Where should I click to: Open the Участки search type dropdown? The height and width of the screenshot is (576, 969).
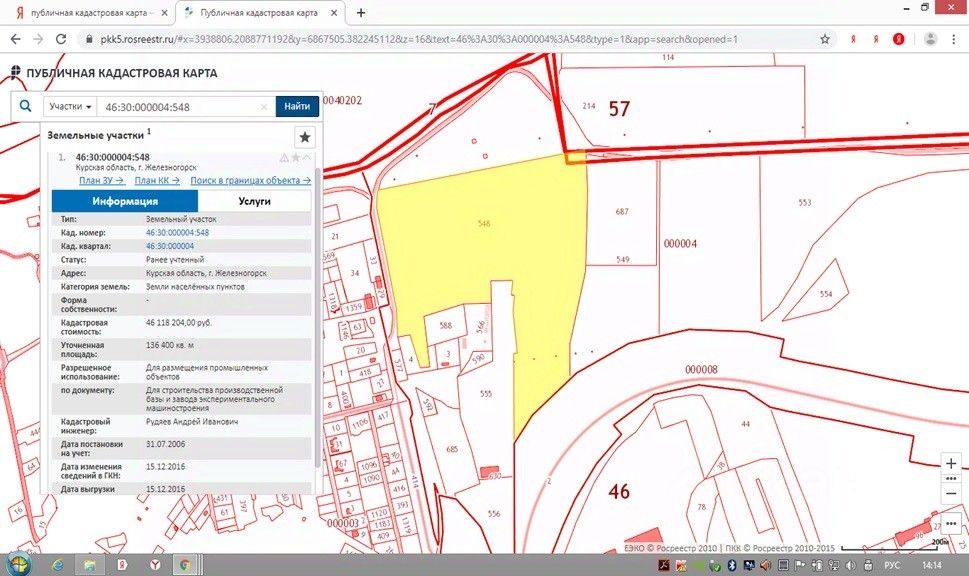pyautogui.click(x=70, y=106)
